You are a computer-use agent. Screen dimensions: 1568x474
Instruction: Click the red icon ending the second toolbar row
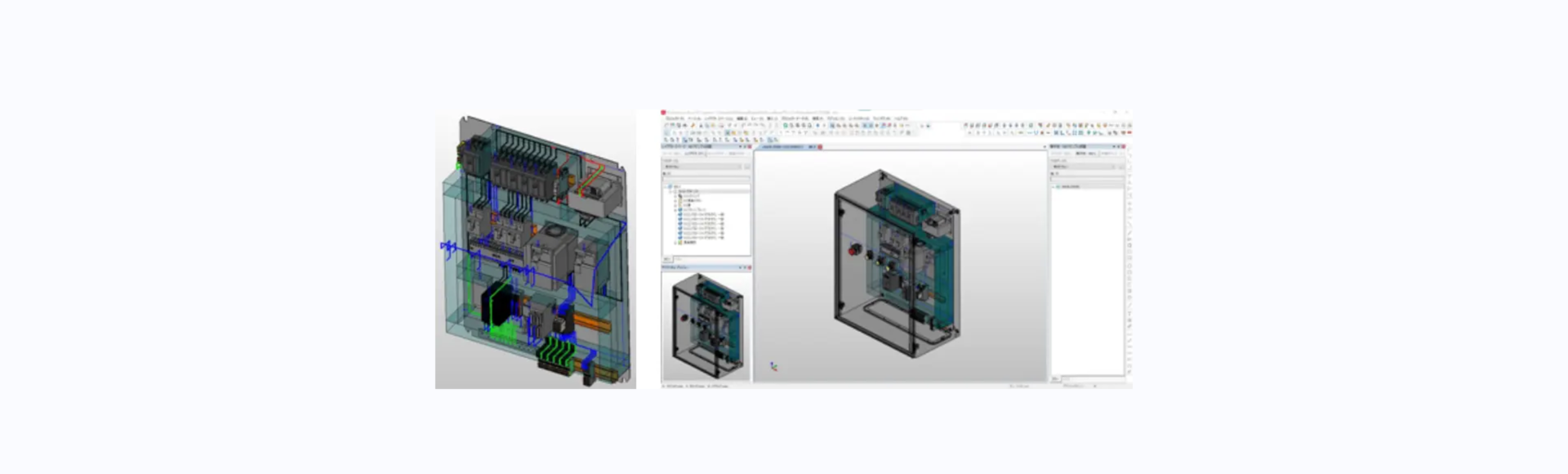[x=1129, y=132]
